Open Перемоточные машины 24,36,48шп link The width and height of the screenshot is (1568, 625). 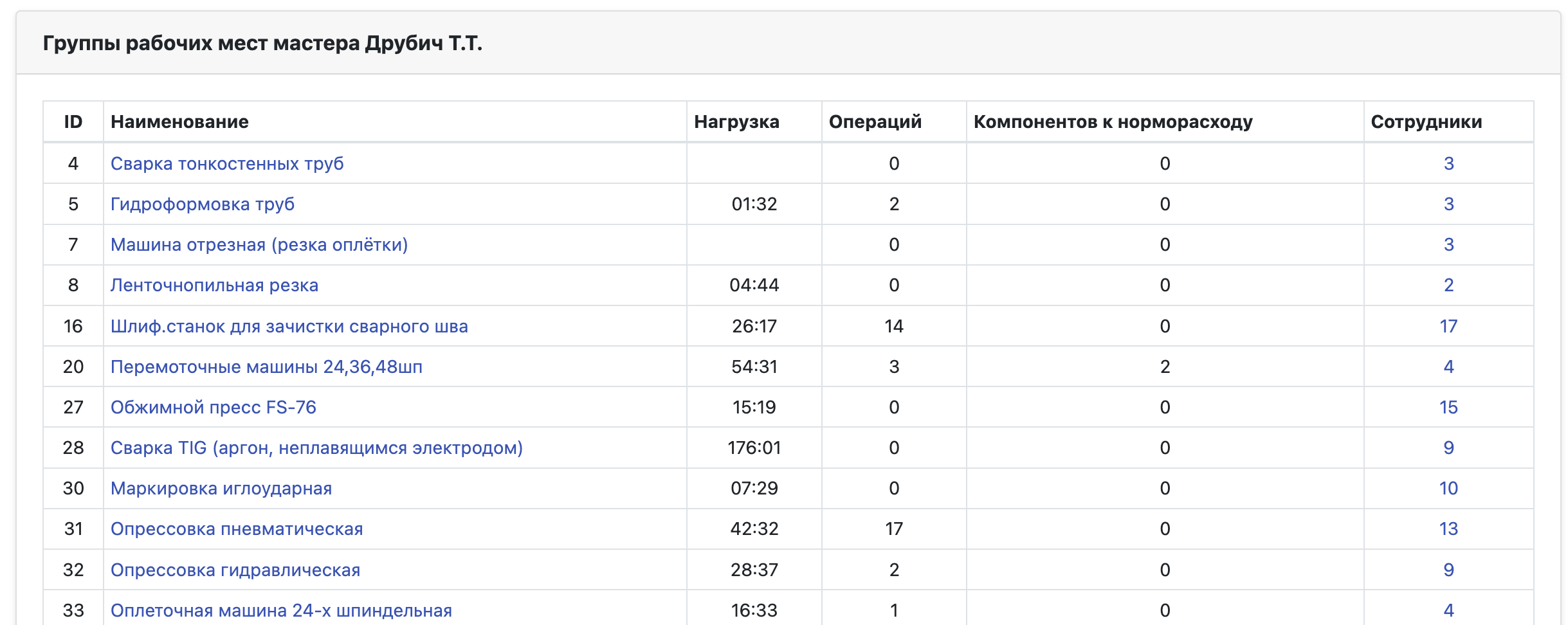pyautogui.click(x=266, y=367)
